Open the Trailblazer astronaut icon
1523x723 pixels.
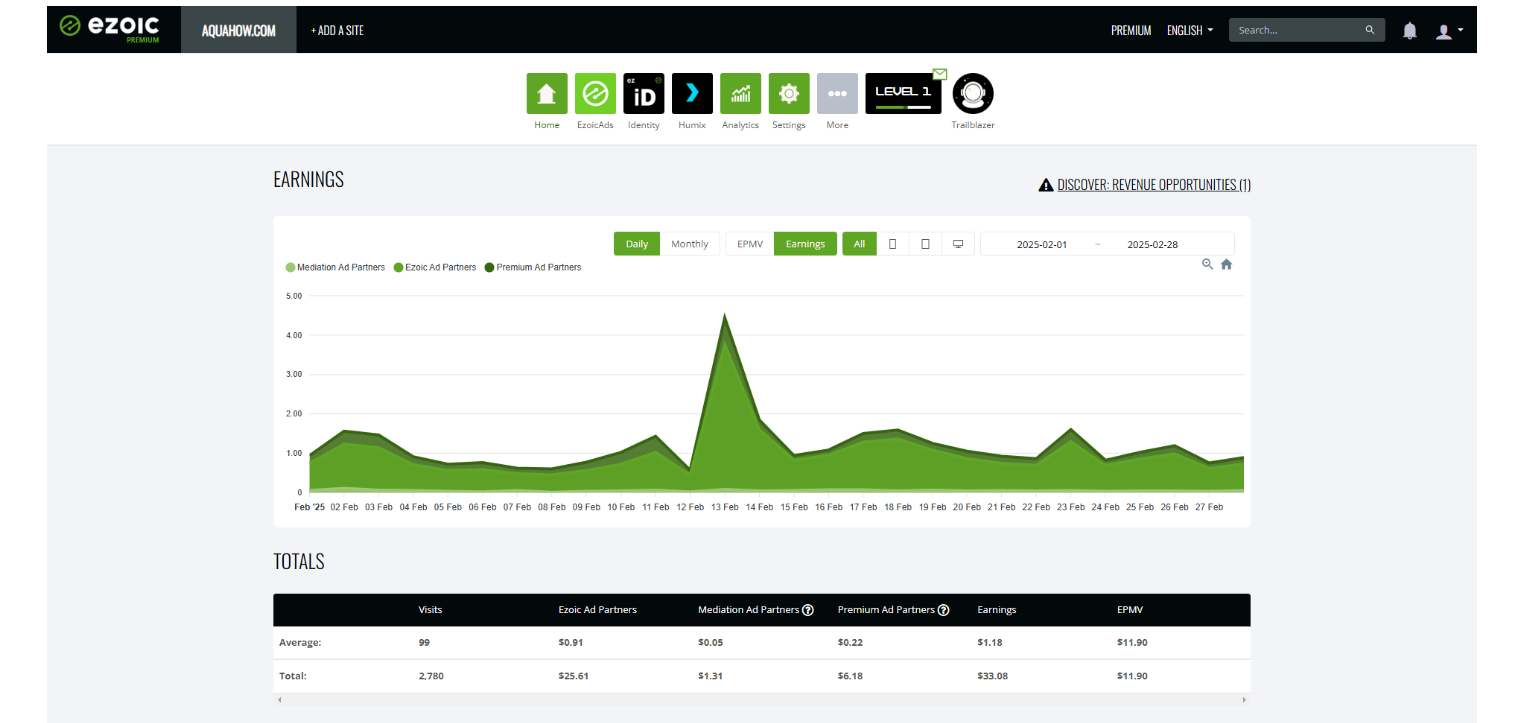pyautogui.click(x=973, y=94)
